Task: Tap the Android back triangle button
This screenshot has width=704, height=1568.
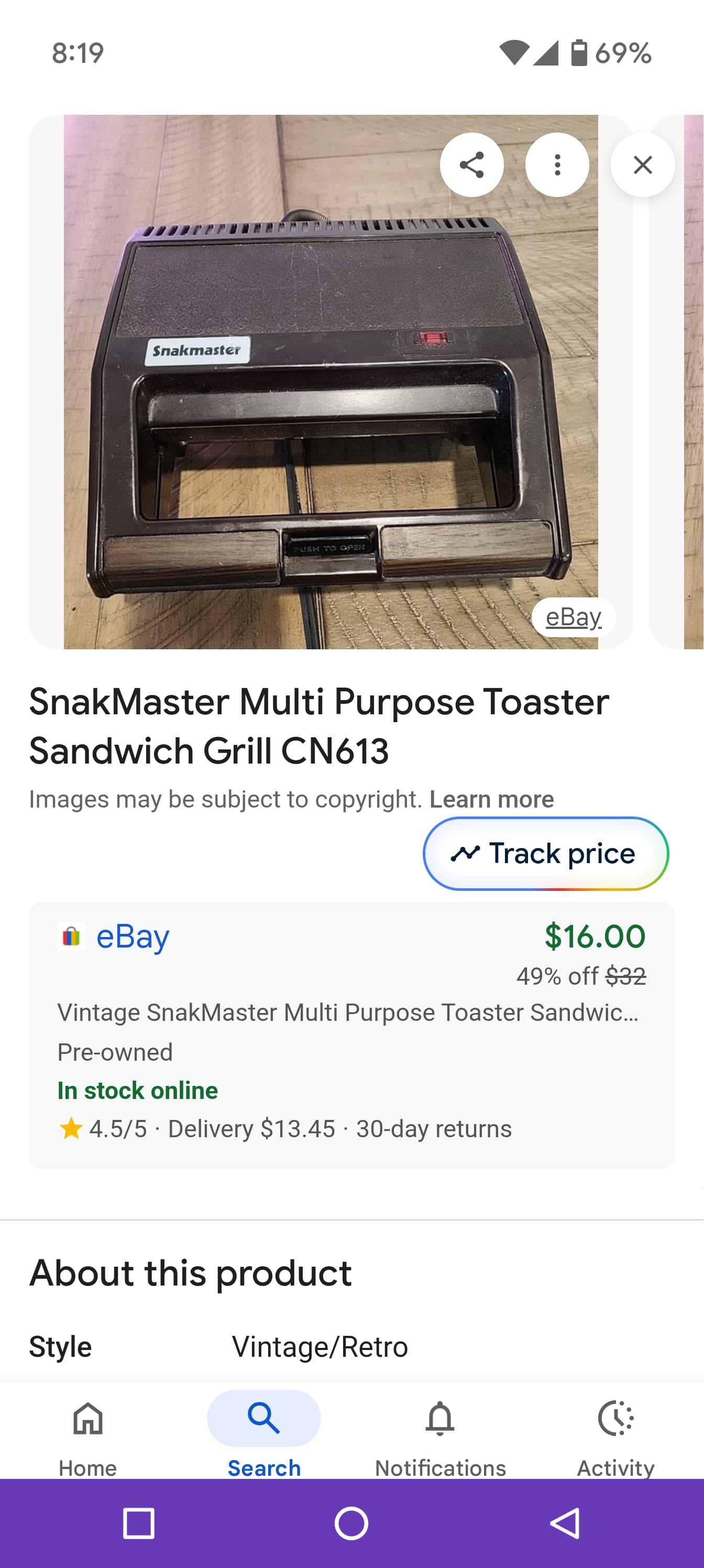Action: 564,1523
